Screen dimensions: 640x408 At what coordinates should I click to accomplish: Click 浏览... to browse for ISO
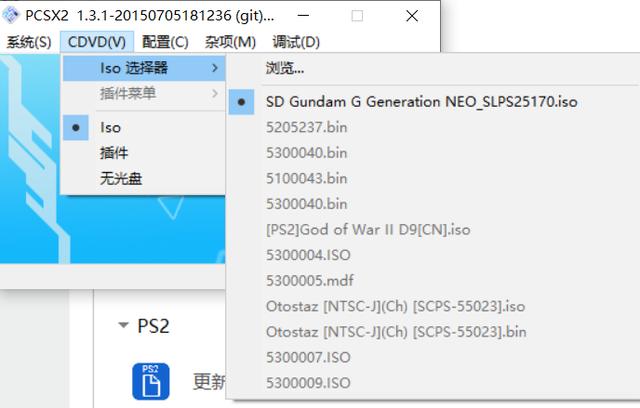[285, 68]
